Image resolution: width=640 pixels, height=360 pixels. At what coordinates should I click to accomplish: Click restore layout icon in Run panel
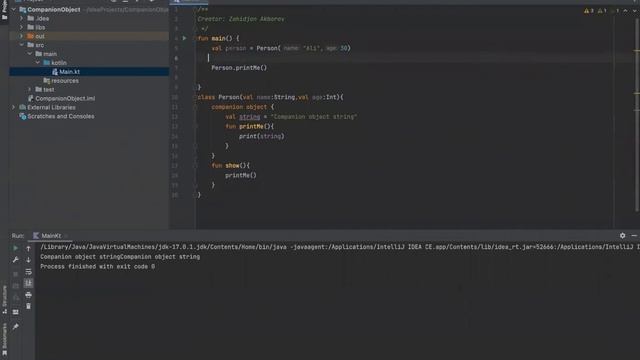pyautogui.click(x=16, y=312)
